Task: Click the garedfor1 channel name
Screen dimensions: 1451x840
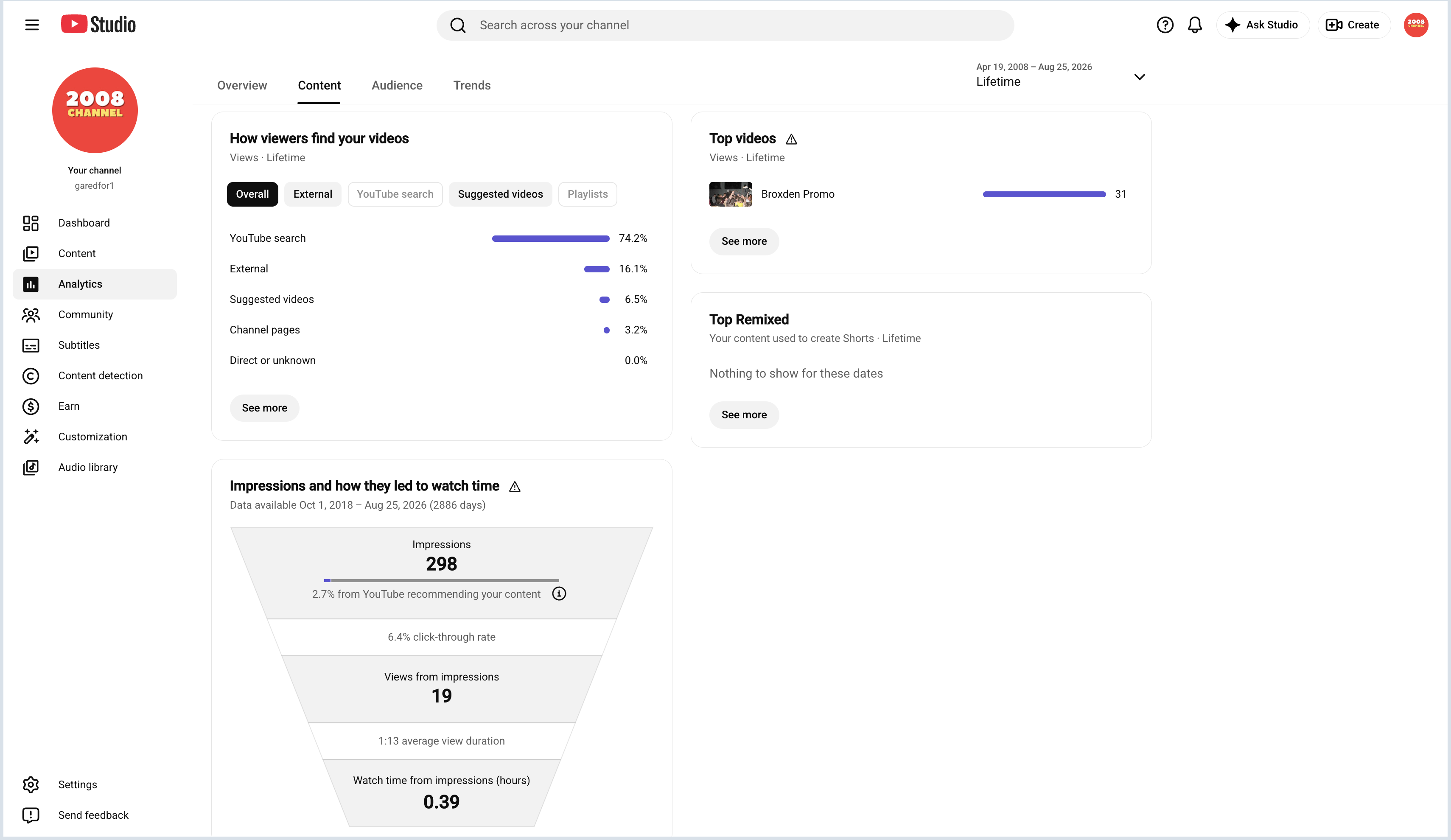Action: [x=95, y=185]
